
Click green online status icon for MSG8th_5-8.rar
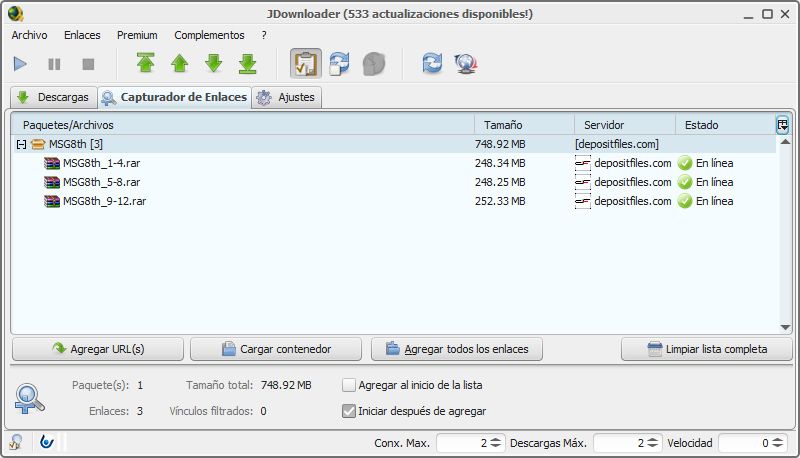[x=685, y=182]
